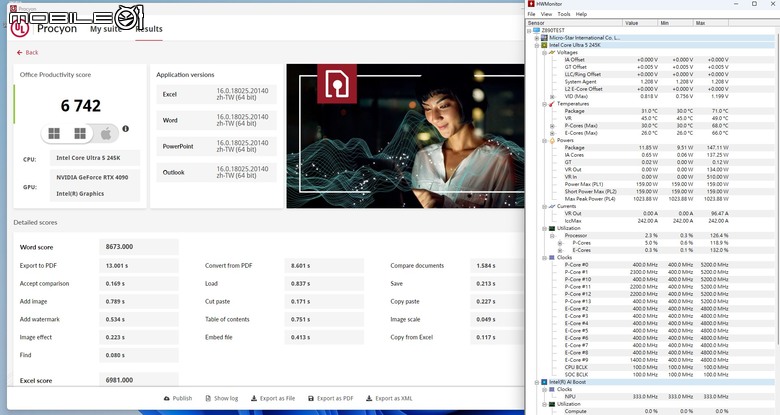The height and width of the screenshot is (415, 780).
Task: Click the Value column header
Action: tap(640, 23)
